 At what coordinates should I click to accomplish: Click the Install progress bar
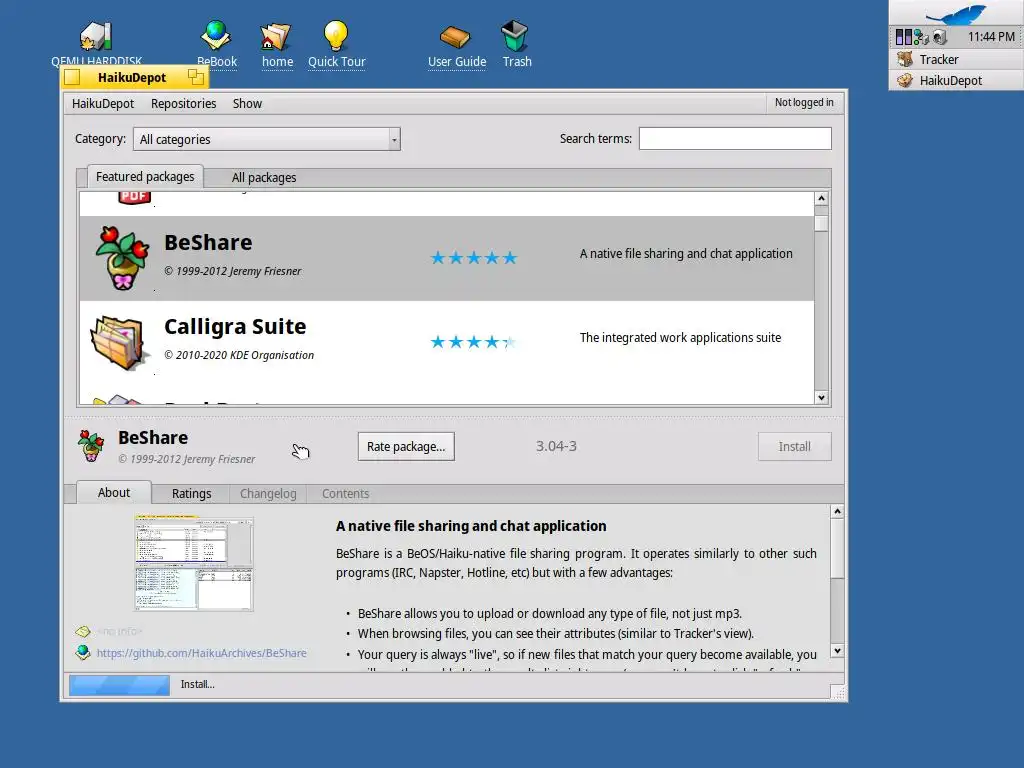[x=120, y=684]
